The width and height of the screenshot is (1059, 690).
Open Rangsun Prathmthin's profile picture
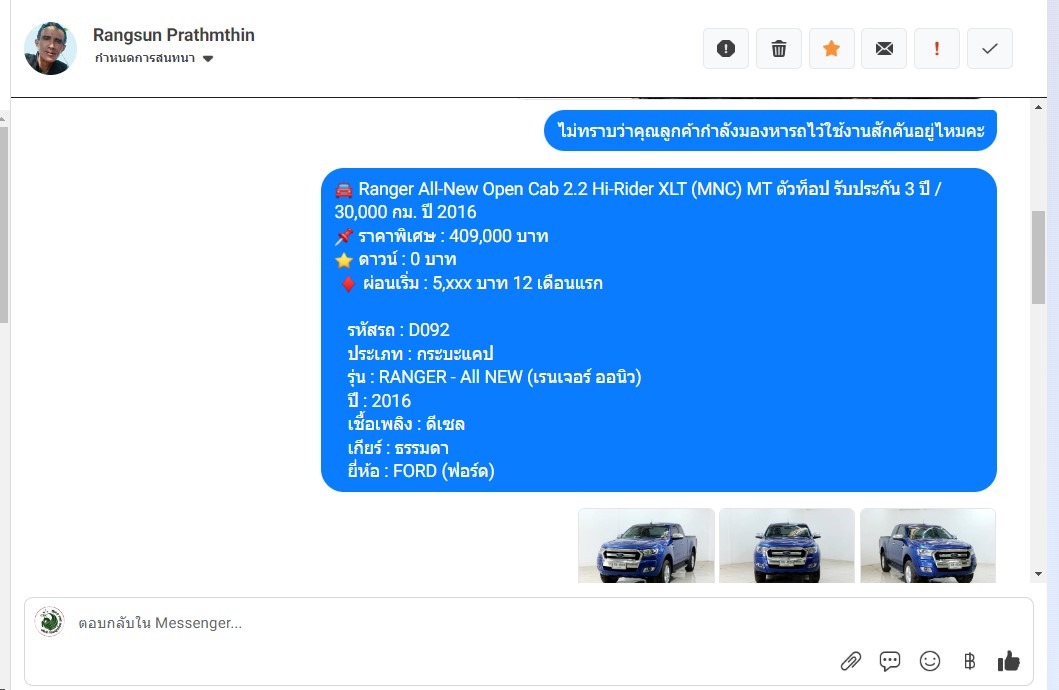coord(50,48)
